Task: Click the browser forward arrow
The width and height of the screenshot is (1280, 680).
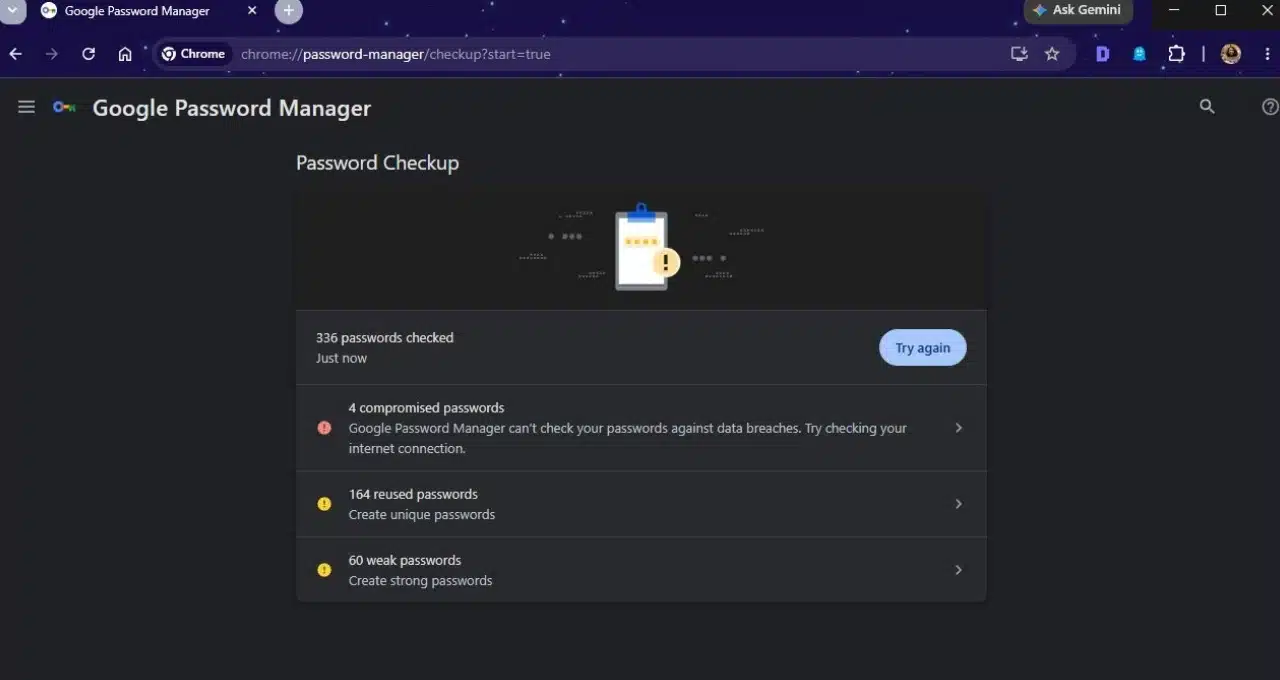Action: coord(52,54)
